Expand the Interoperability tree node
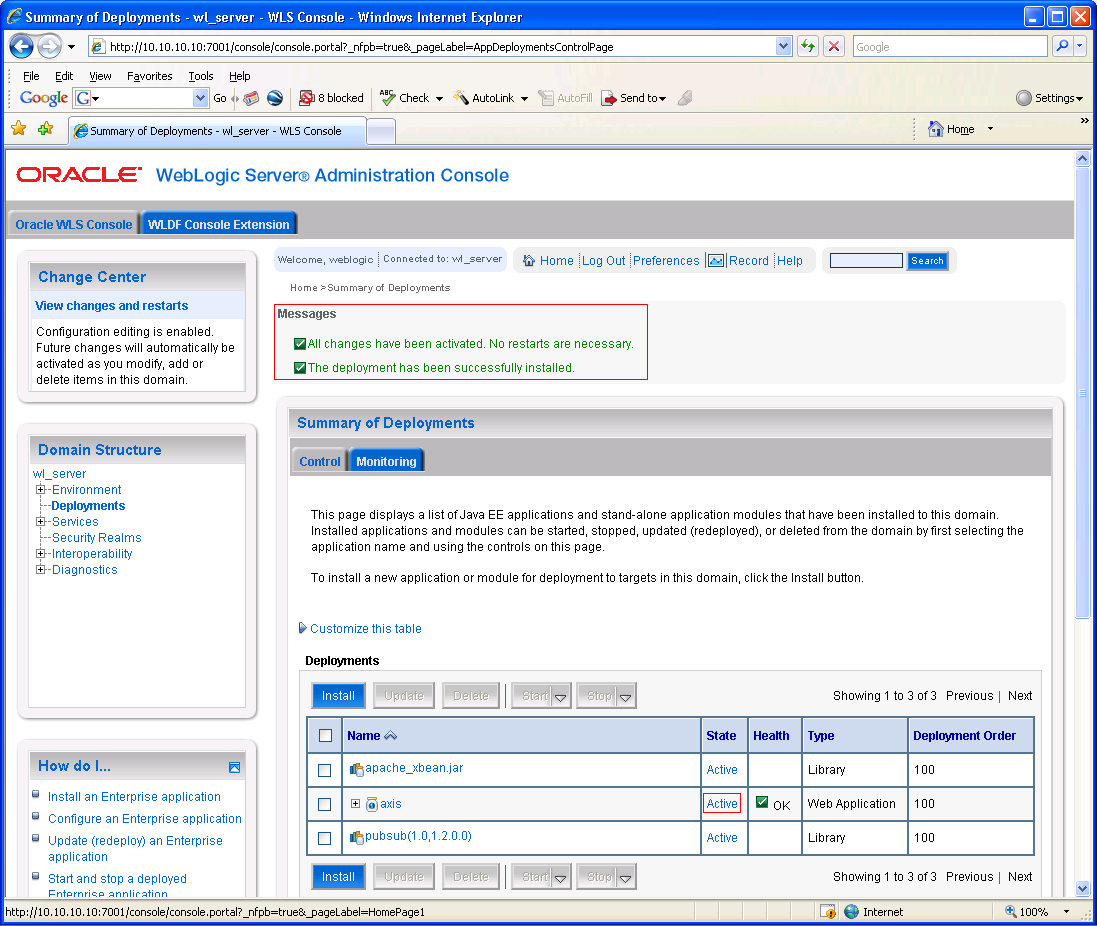This screenshot has height=926, width=1097. tap(41, 554)
